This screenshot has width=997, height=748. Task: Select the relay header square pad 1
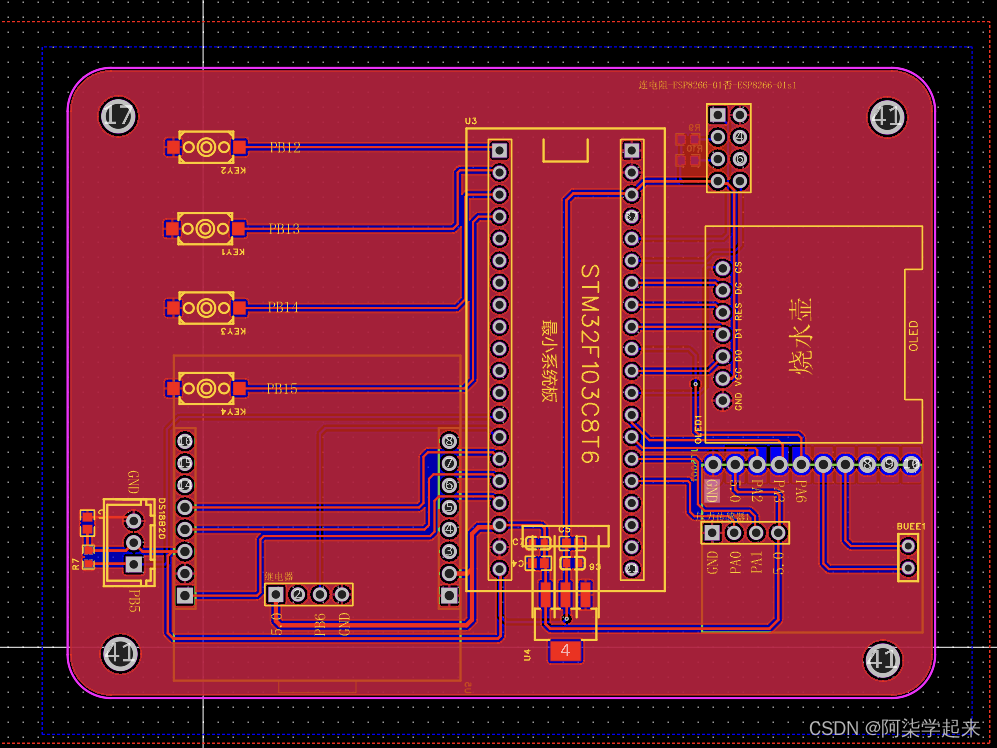tap(275, 595)
